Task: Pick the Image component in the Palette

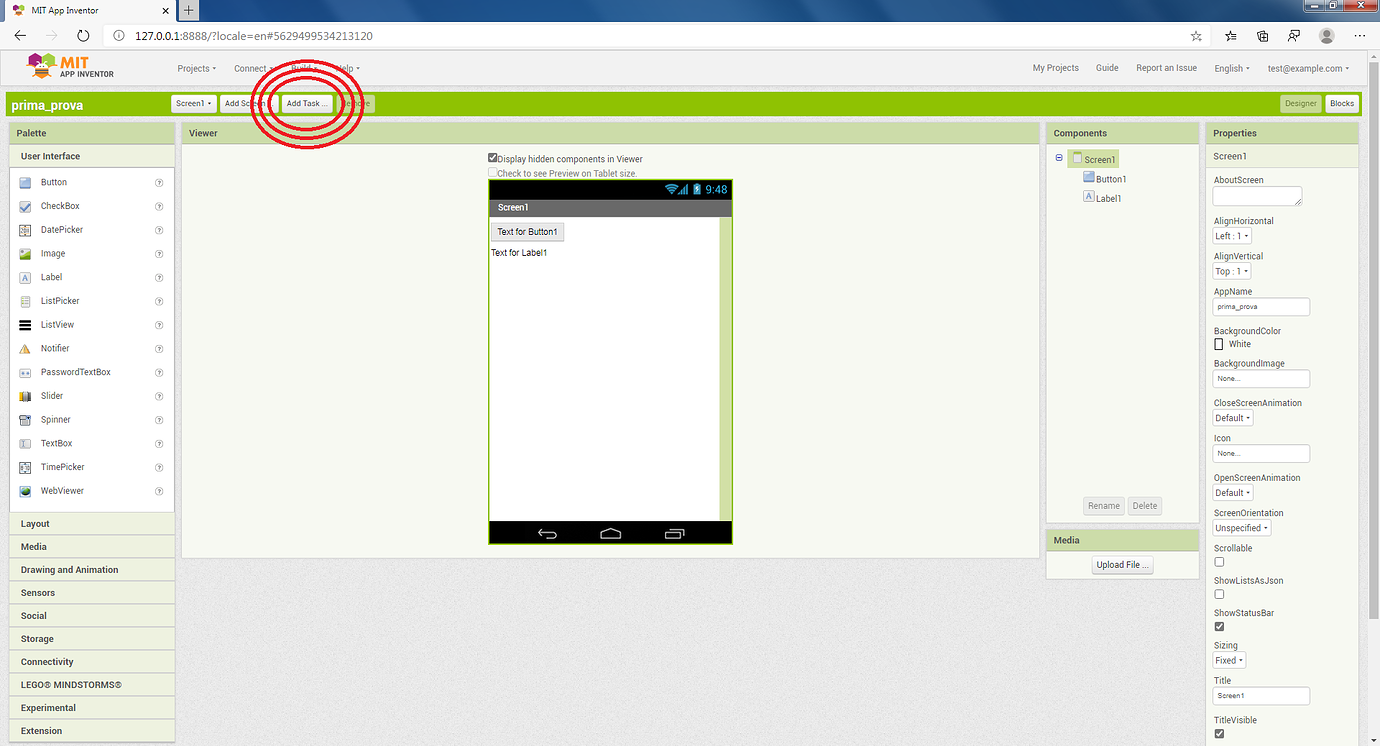Action: coord(53,253)
